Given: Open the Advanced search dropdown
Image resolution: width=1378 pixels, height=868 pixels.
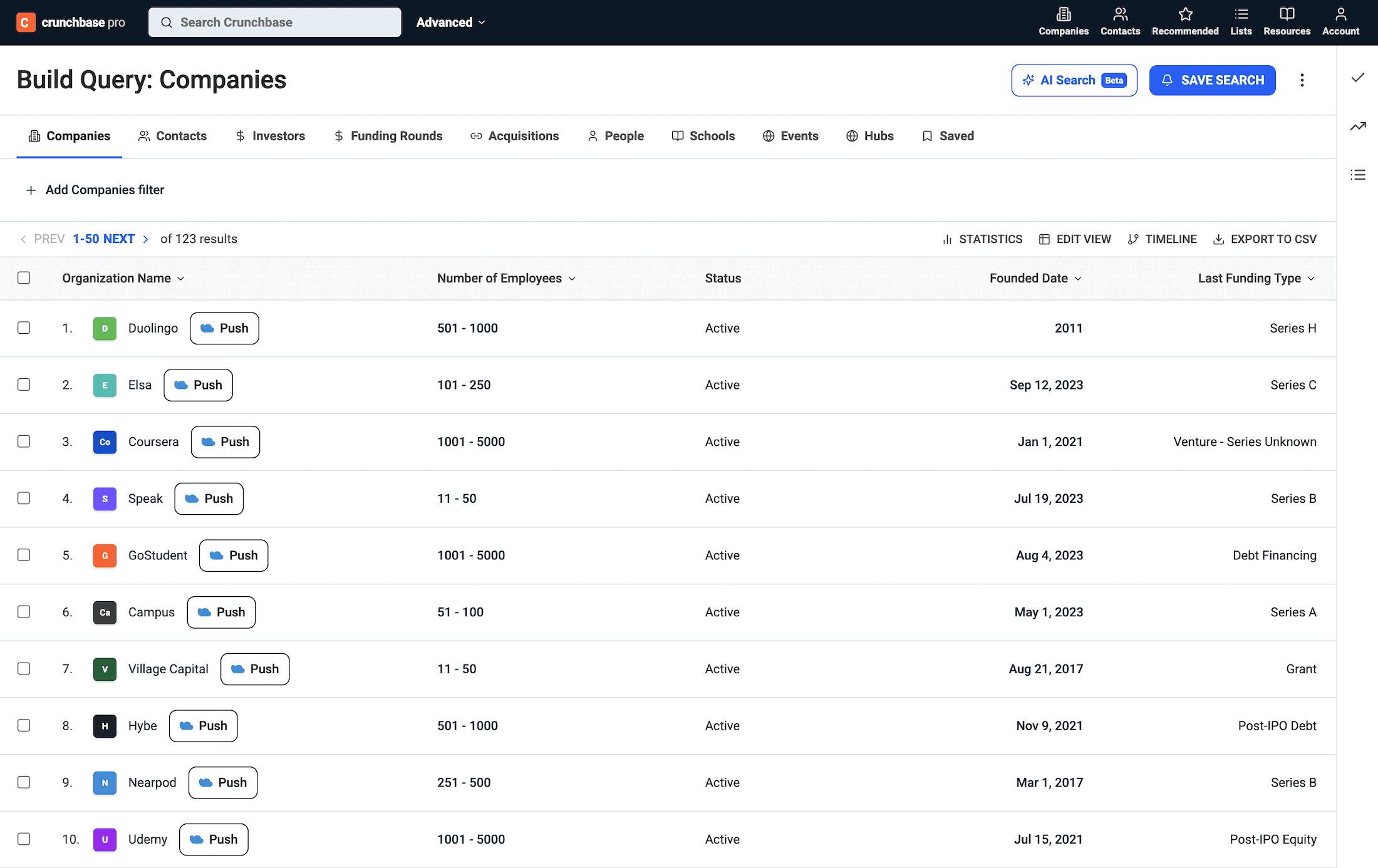Looking at the screenshot, I should click(x=451, y=23).
